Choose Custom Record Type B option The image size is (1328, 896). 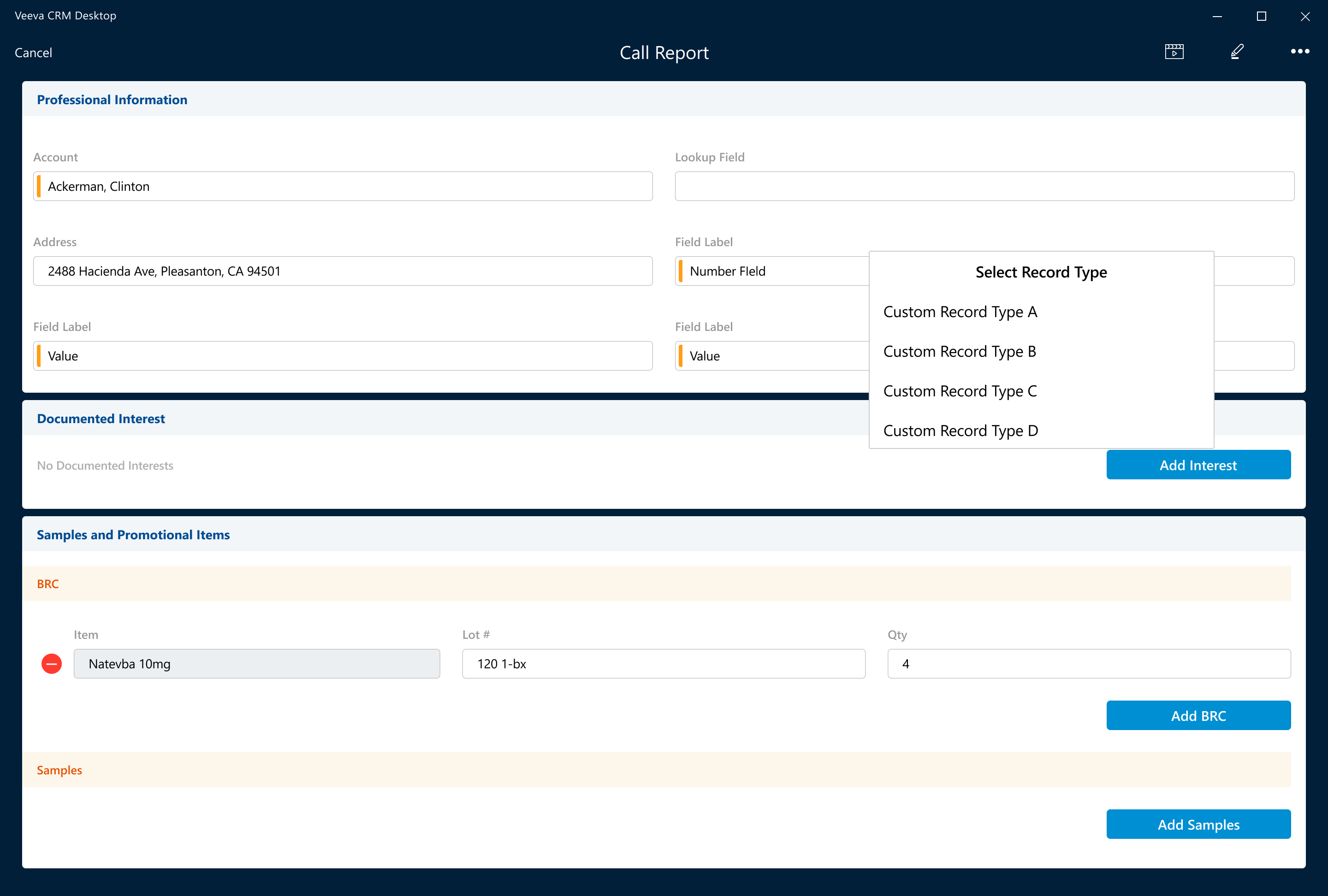[960, 351]
